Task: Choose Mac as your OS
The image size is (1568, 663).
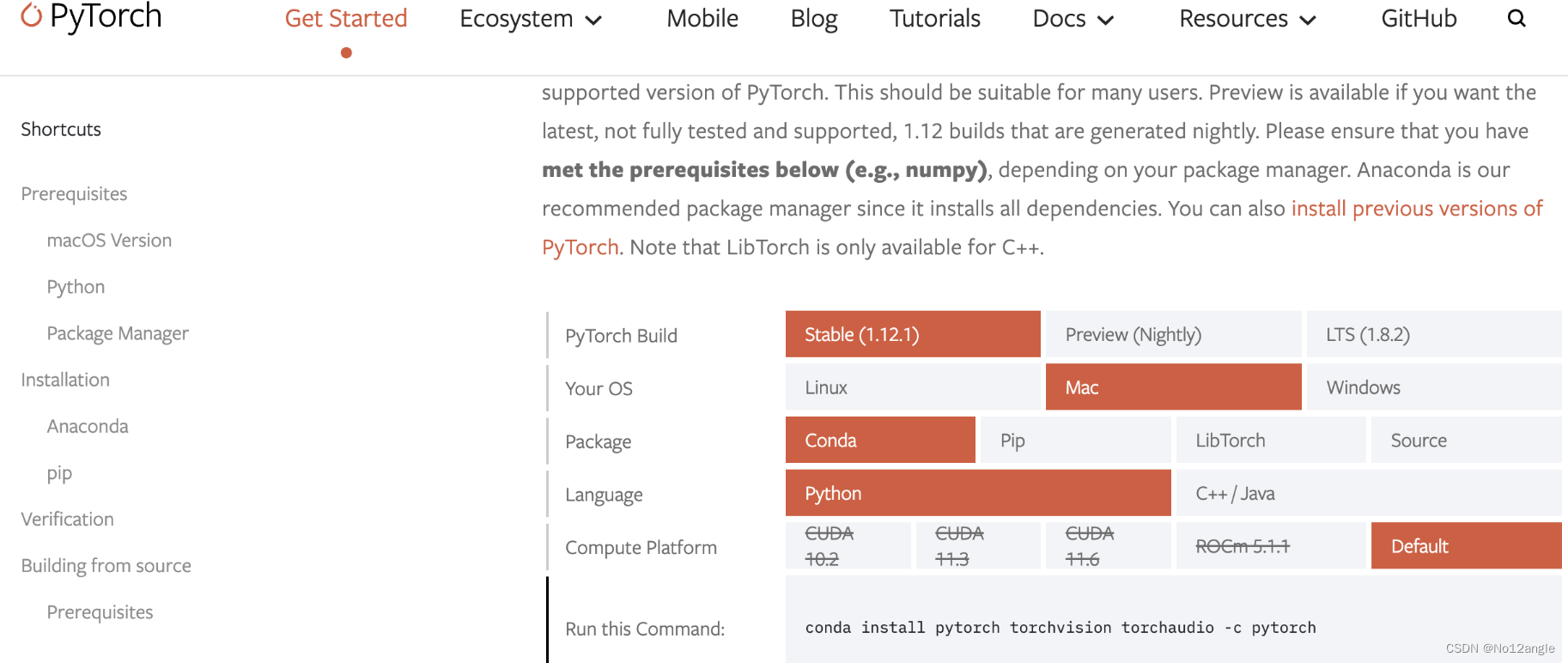Action: [x=1173, y=387]
